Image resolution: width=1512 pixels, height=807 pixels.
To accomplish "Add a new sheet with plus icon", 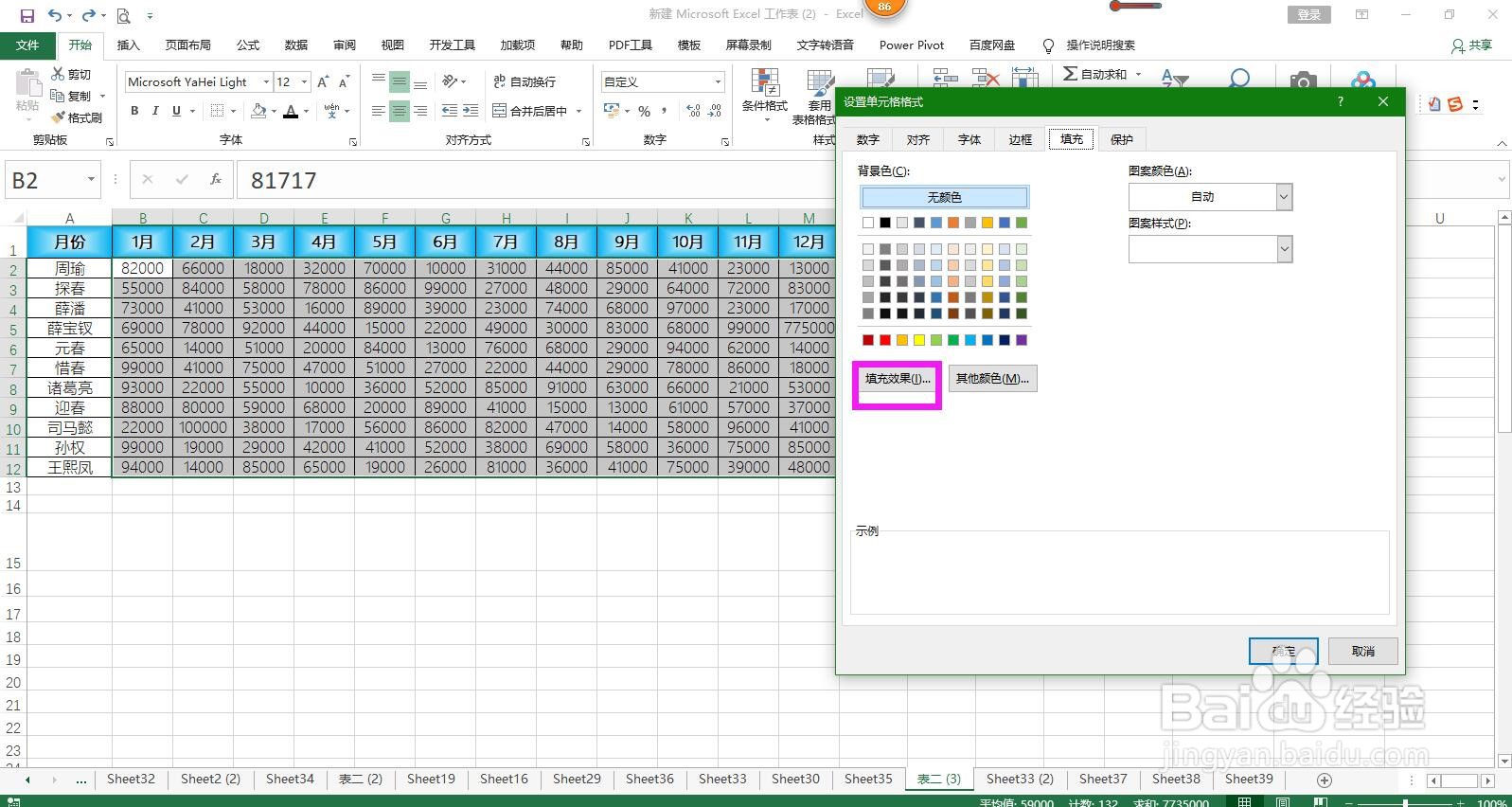I will tap(1325, 780).
